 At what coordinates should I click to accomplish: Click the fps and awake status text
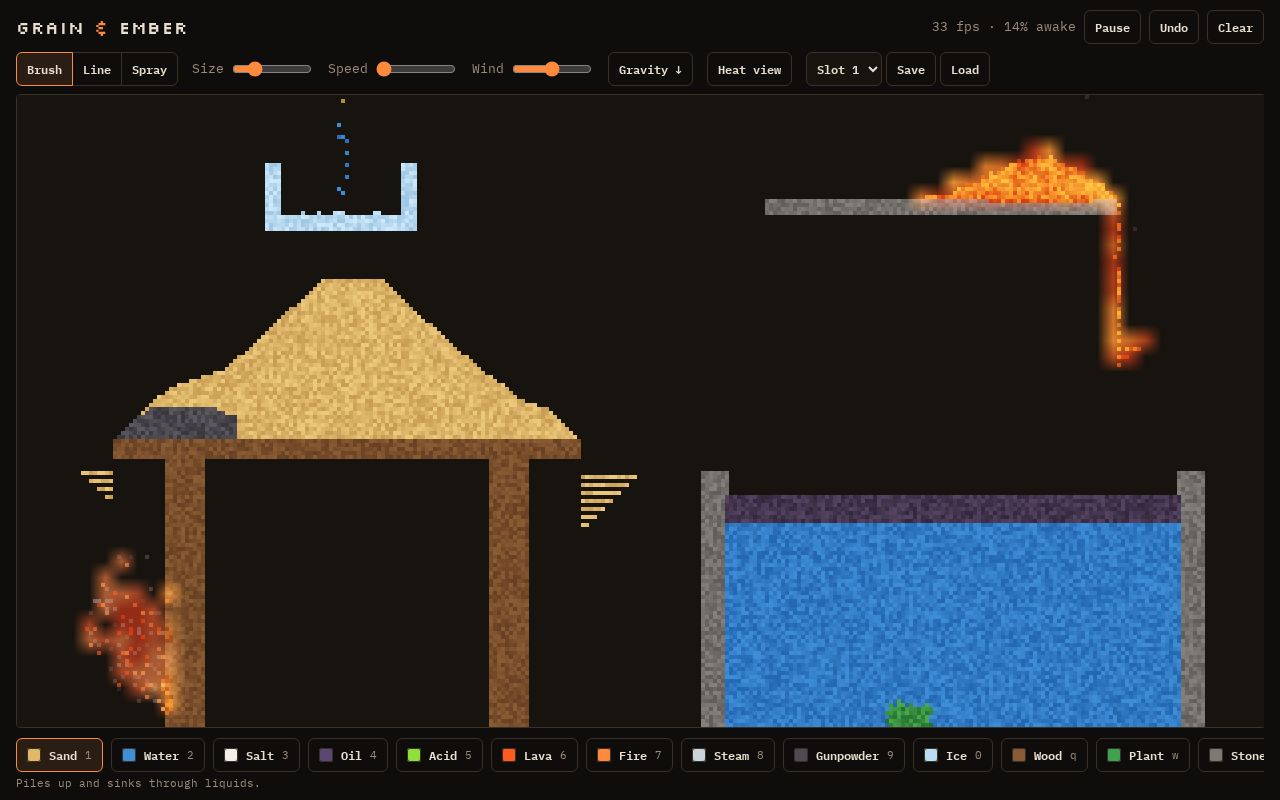click(x=1004, y=27)
